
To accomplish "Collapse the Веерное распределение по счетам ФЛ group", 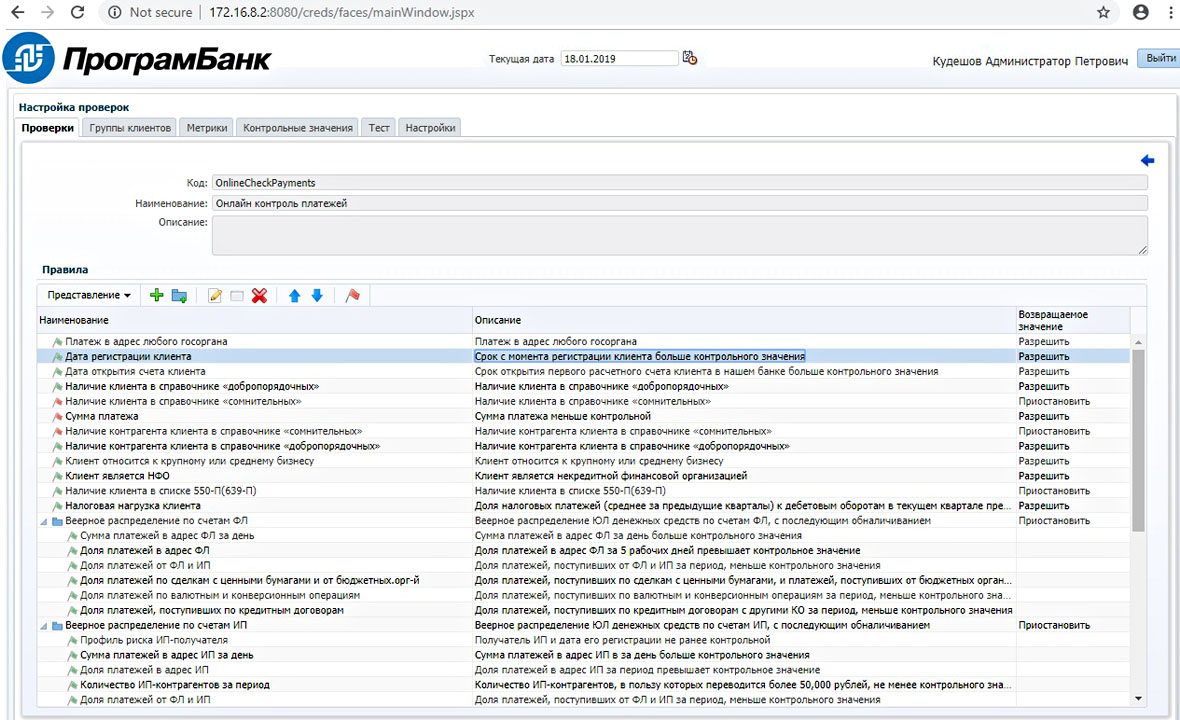I will [43, 521].
